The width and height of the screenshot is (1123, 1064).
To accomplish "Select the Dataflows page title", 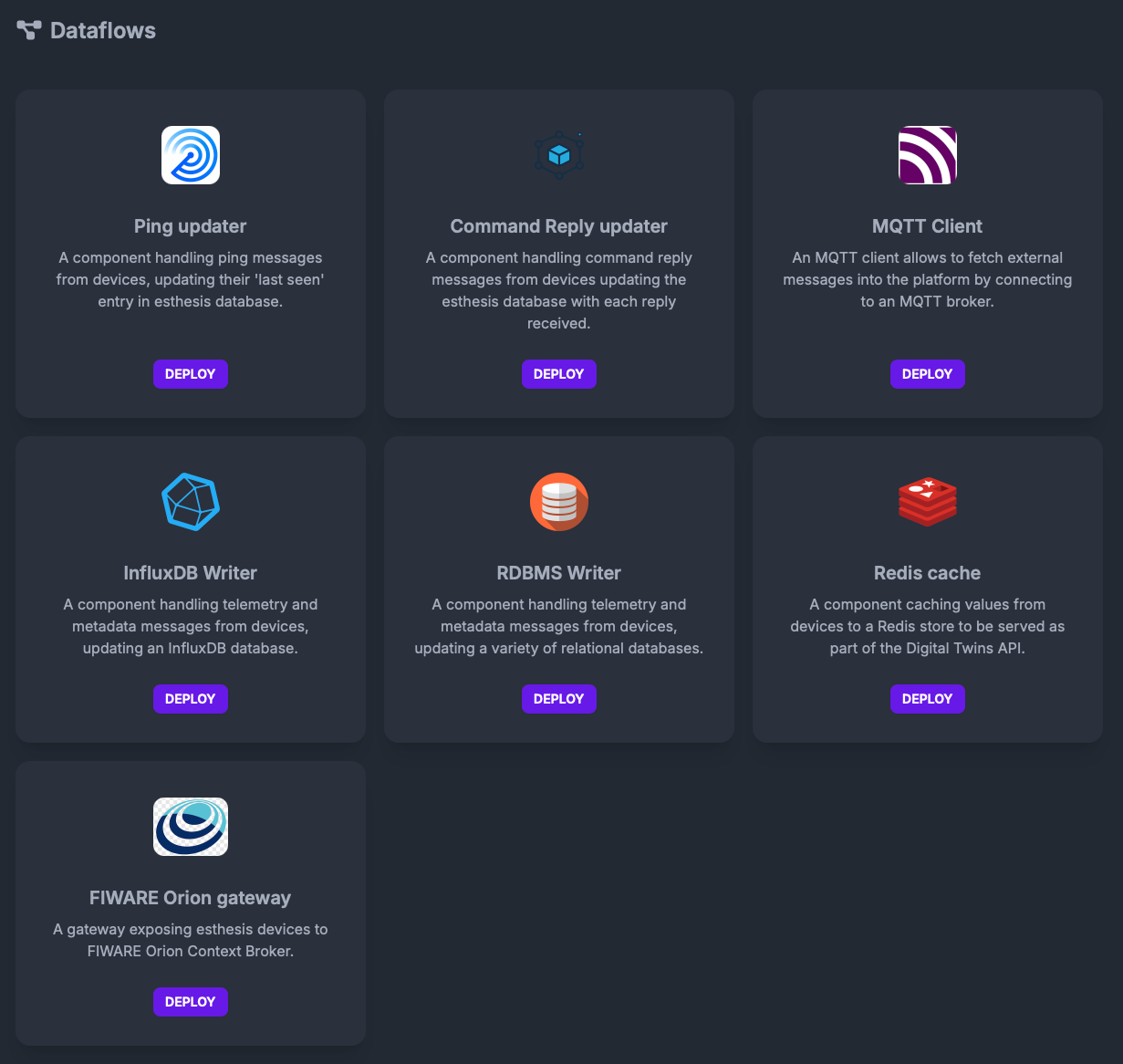I will 103,31.
